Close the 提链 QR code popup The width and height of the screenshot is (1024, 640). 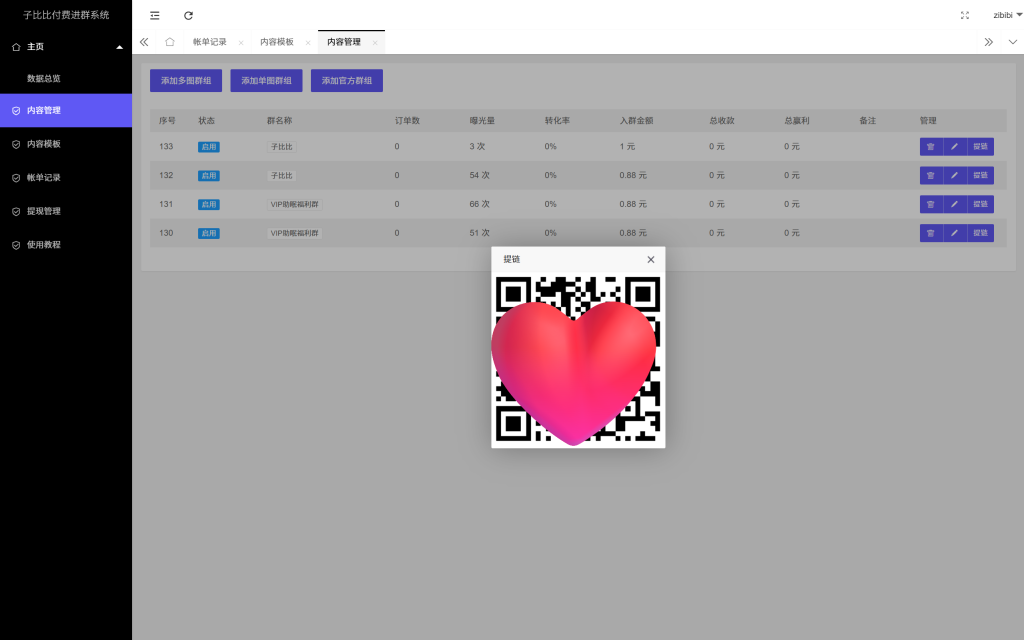[650, 259]
